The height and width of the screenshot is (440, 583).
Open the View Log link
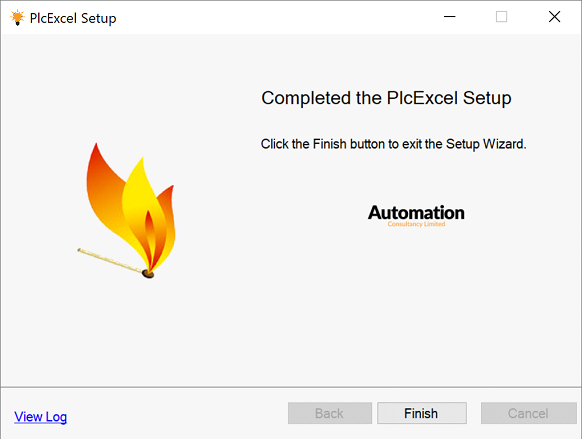point(41,417)
